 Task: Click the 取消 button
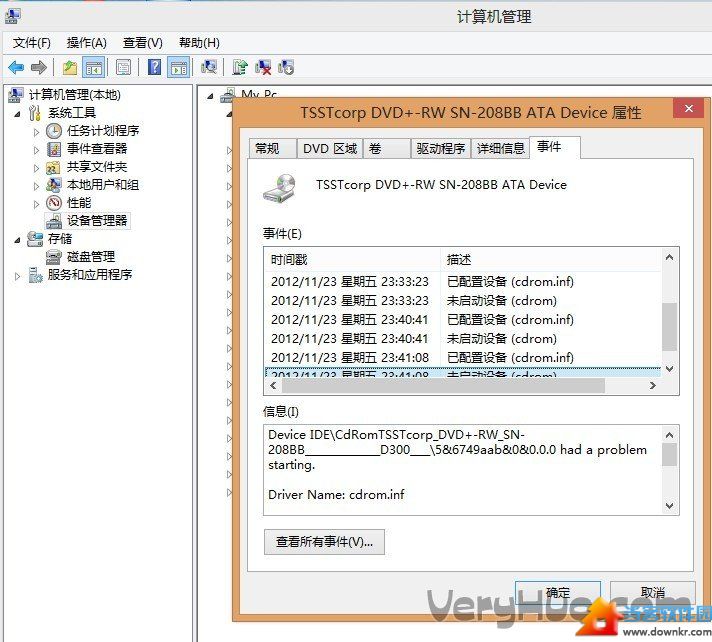click(653, 592)
